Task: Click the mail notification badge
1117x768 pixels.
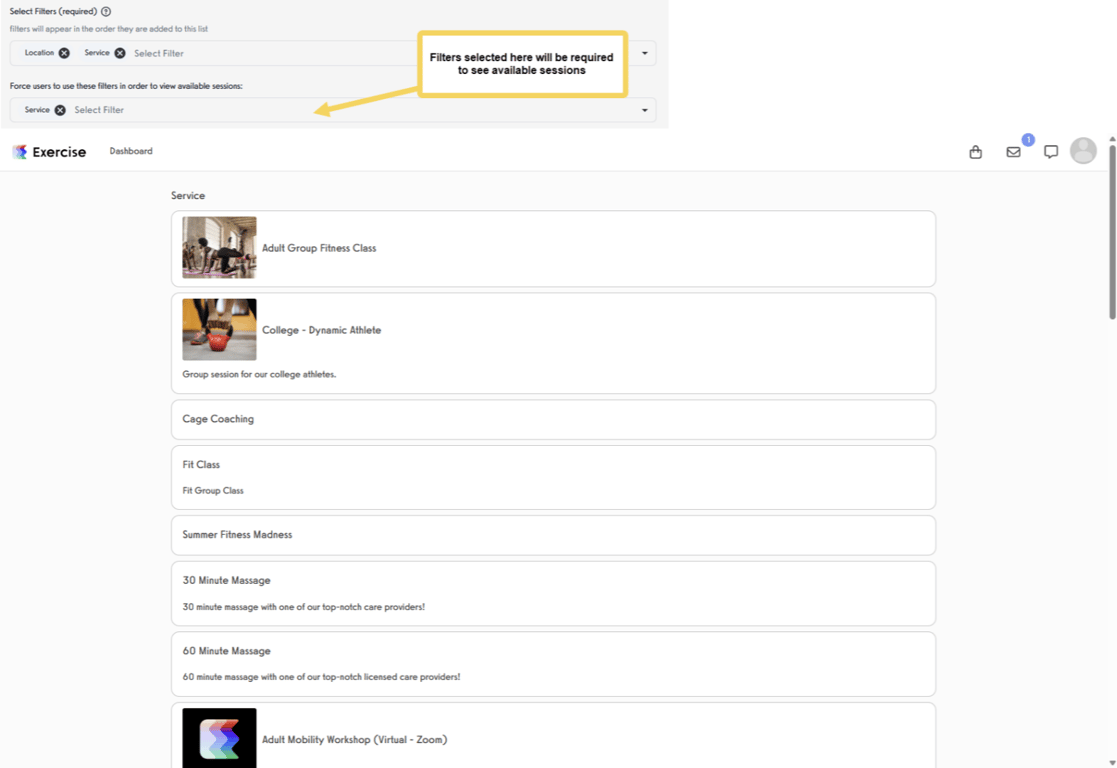Action: click(1028, 140)
